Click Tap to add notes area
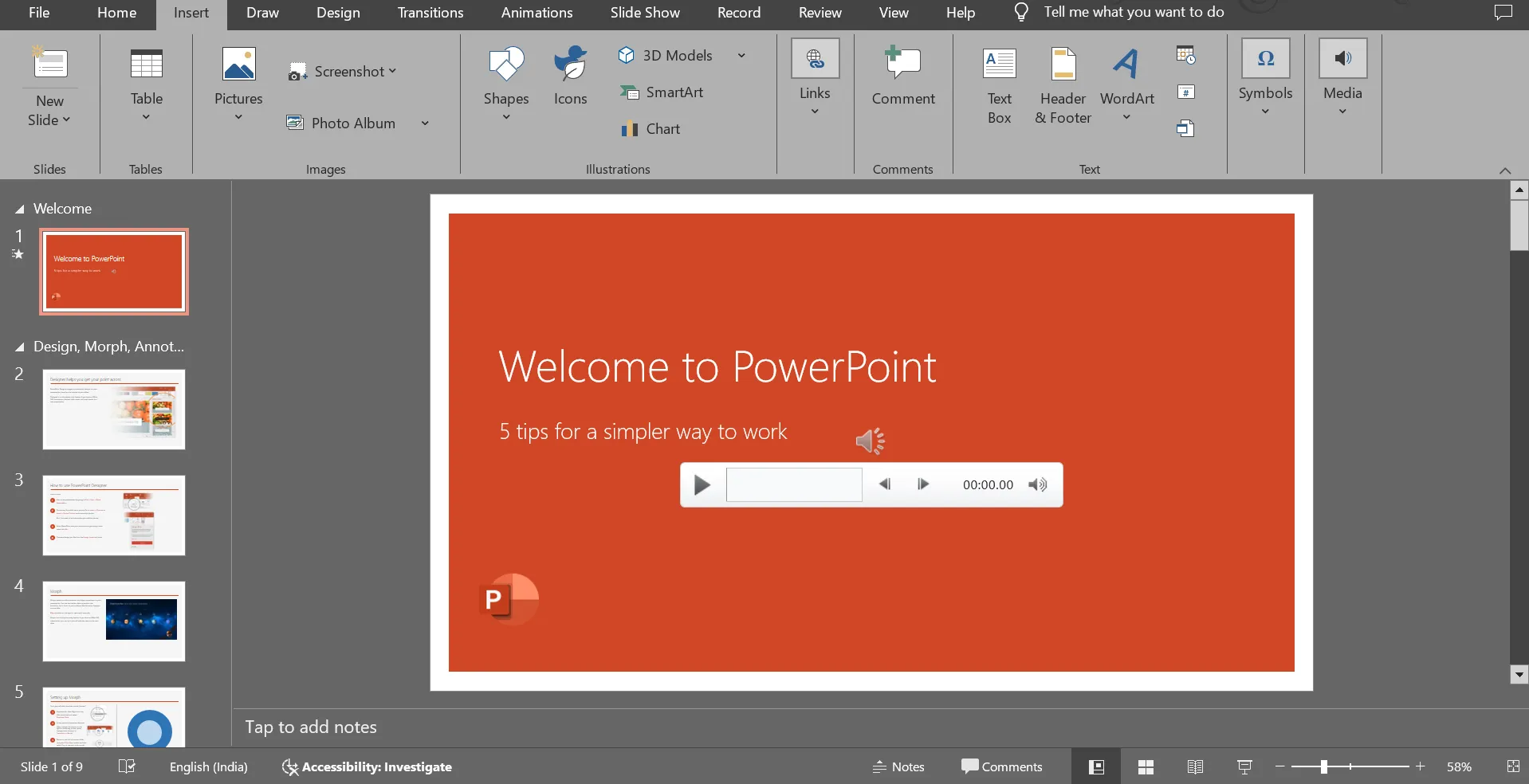This screenshot has width=1529, height=784. pos(311,727)
